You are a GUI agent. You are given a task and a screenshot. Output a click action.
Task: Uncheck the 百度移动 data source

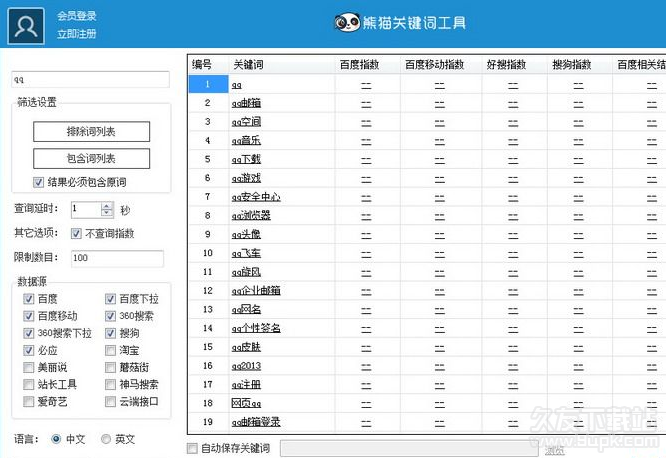[28, 316]
